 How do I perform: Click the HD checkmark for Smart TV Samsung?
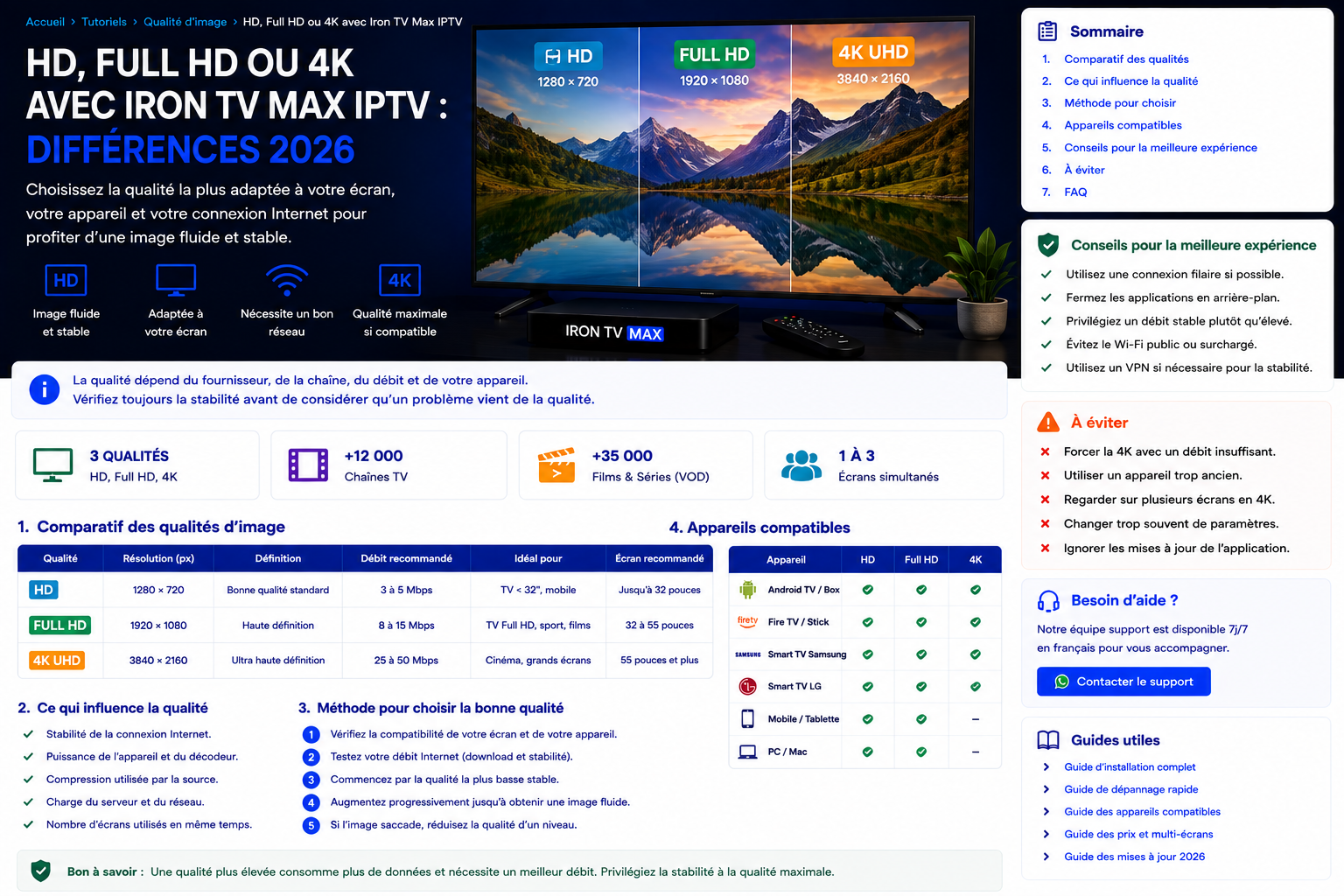[x=867, y=654]
